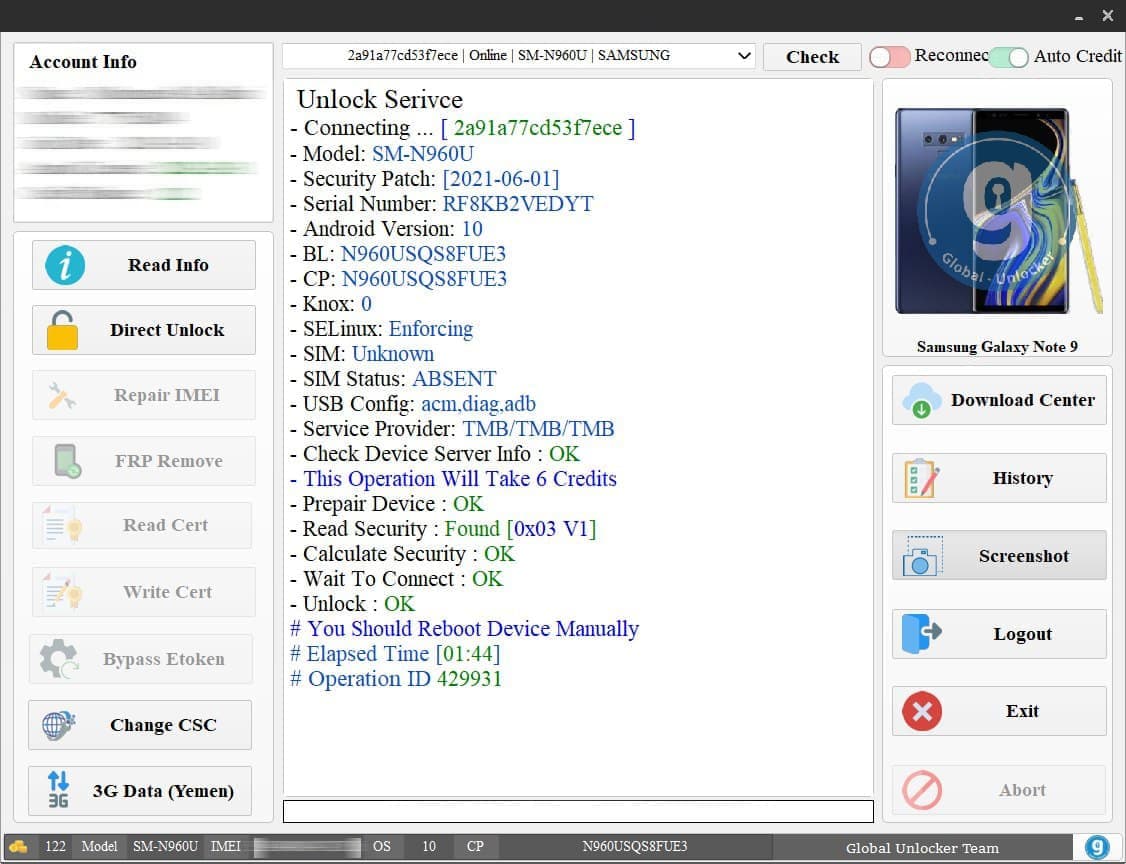Minimize the Global Unlocker window

pos(1079,17)
